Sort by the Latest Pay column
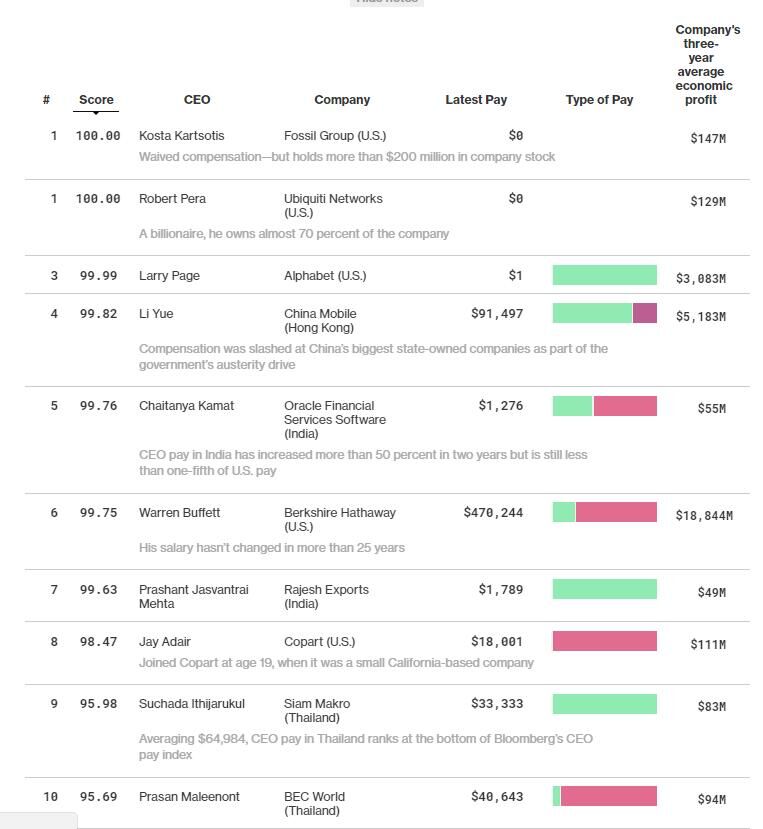 [476, 100]
